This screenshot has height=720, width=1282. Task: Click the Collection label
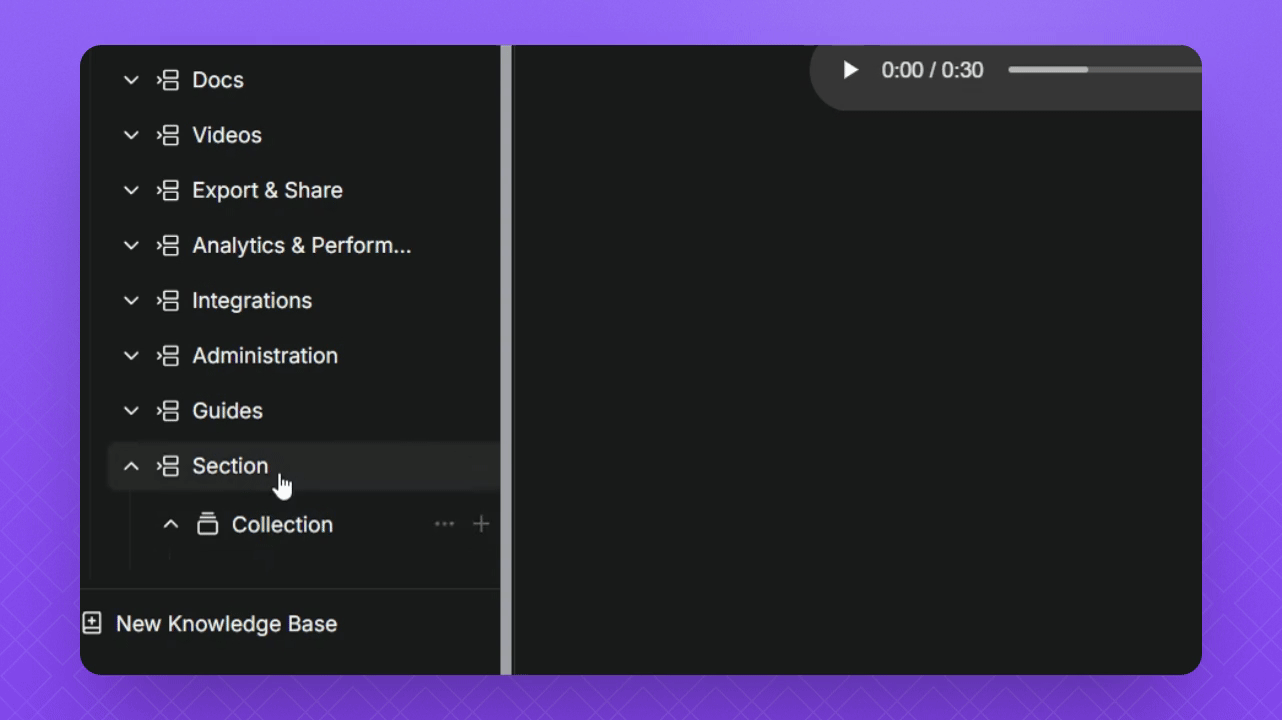click(282, 524)
